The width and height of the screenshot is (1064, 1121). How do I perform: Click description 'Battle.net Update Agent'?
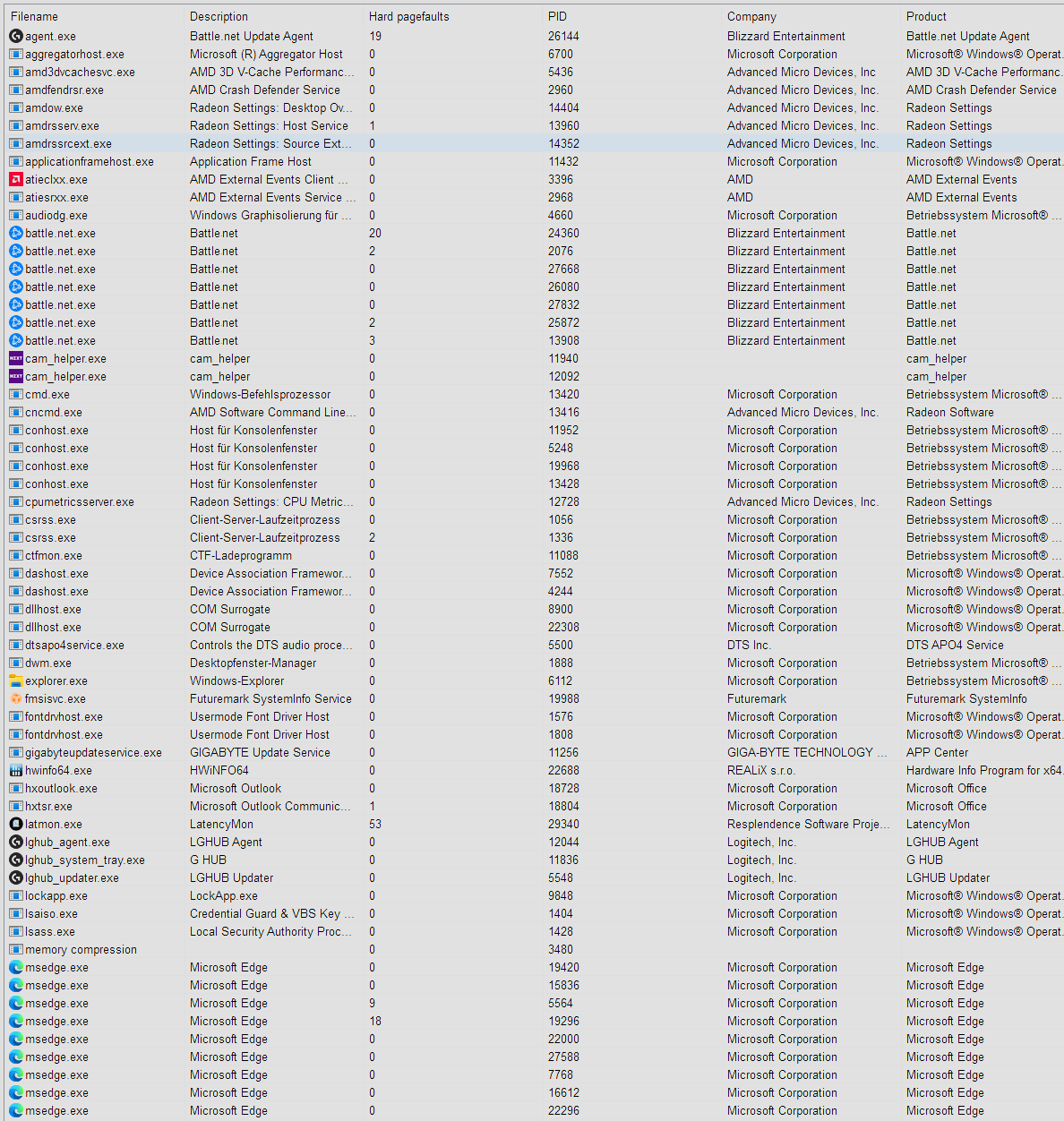[252, 37]
